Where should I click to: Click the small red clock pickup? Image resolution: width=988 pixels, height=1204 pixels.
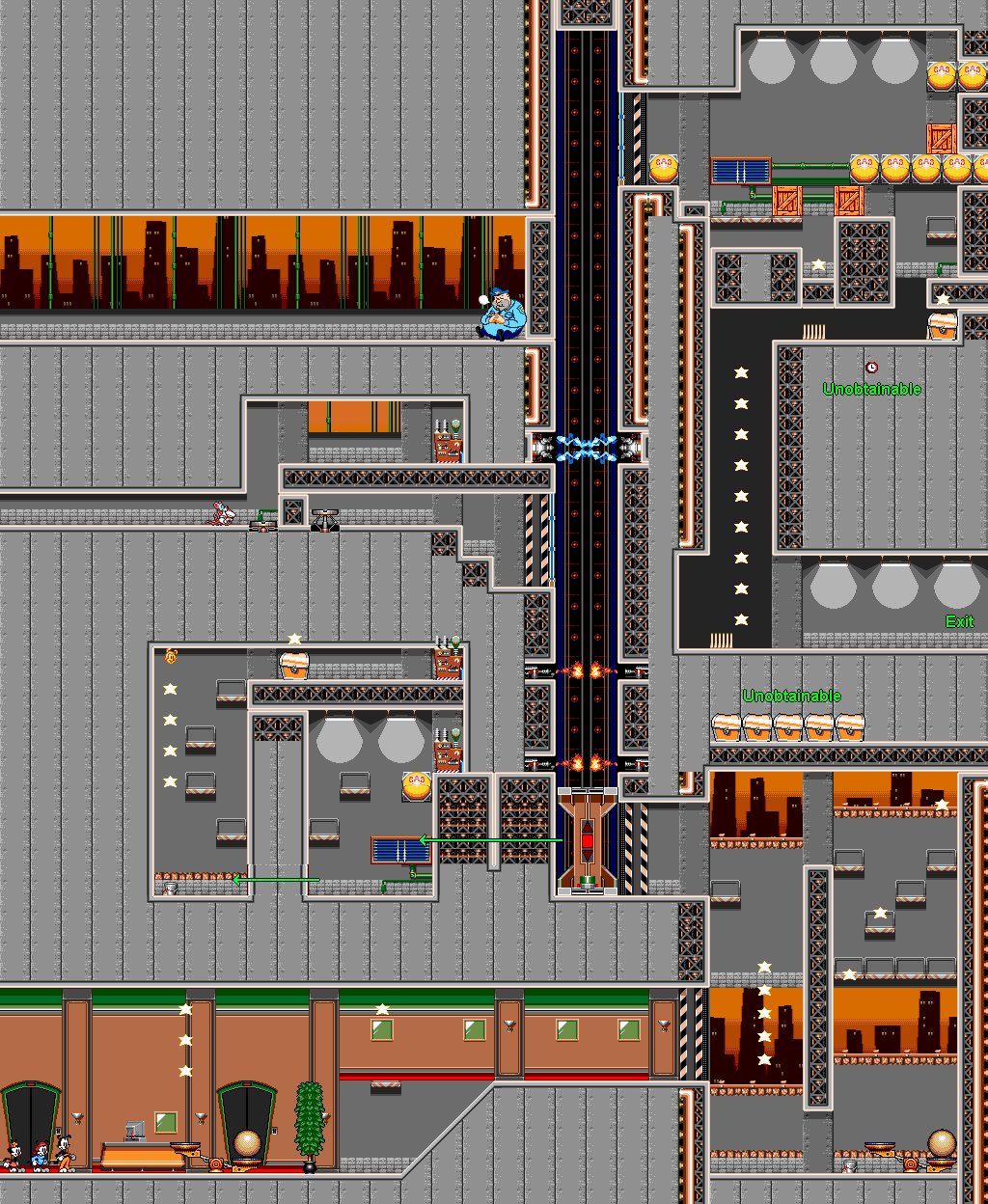click(871, 368)
